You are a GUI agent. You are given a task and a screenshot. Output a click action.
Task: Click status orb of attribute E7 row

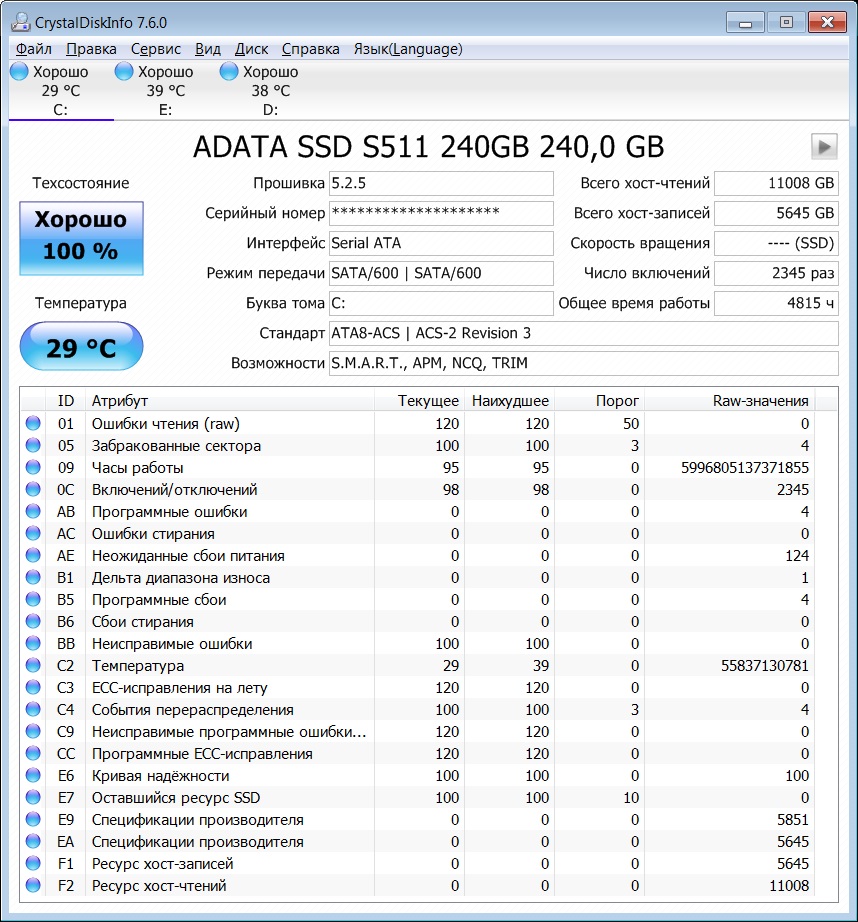33,797
